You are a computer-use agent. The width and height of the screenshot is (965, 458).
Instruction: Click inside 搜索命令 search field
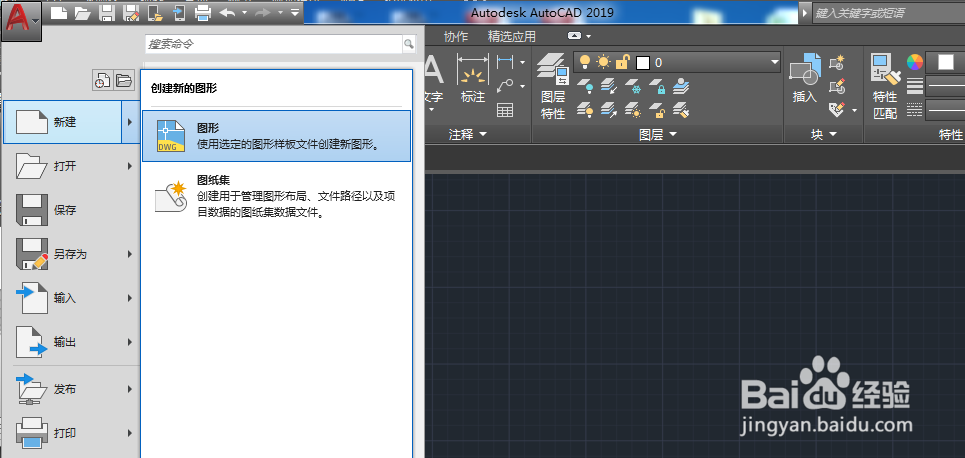pyautogui.click(x=274, y=44)
